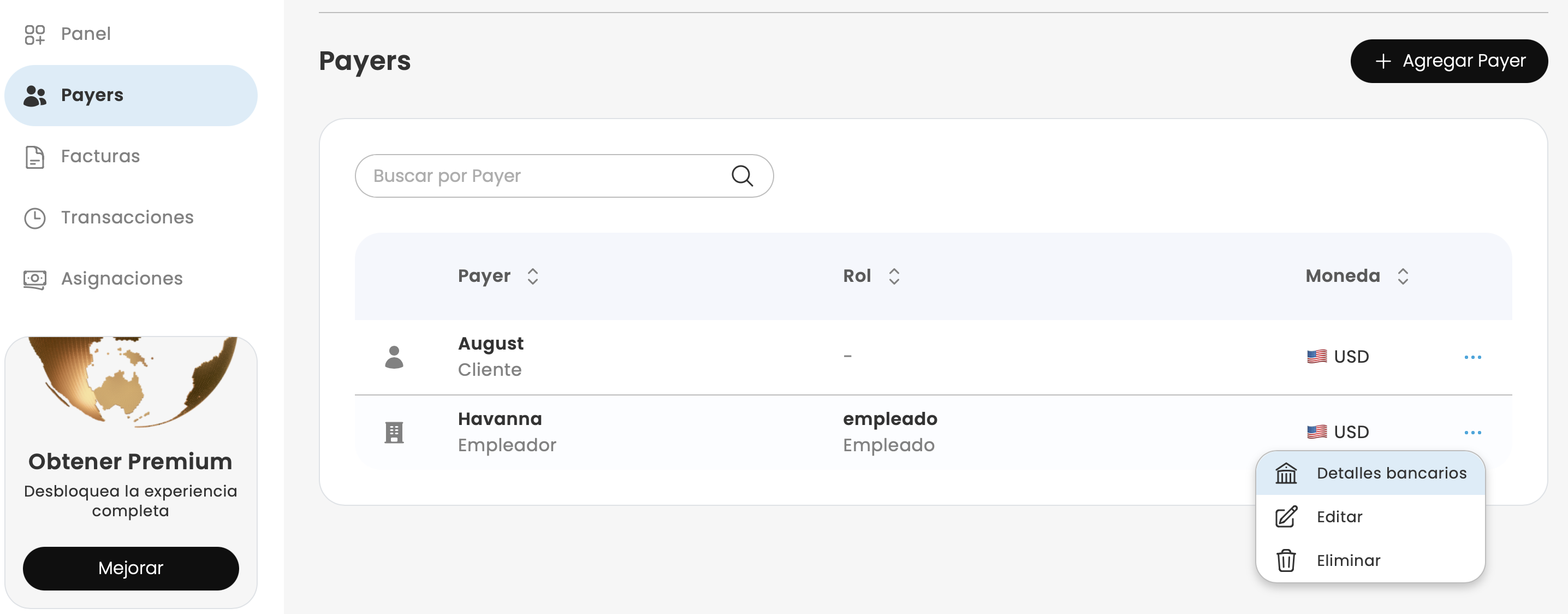Image resolution: width=1568 pixels, height=614 pixels.
Task: Sort the table by Payer column
Action: [x=533, y=276]
